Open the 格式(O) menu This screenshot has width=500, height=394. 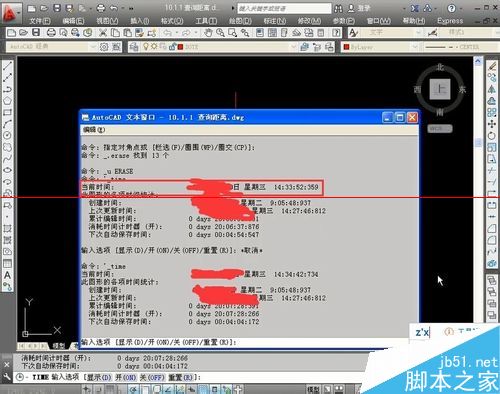click(x=172, y=21)
